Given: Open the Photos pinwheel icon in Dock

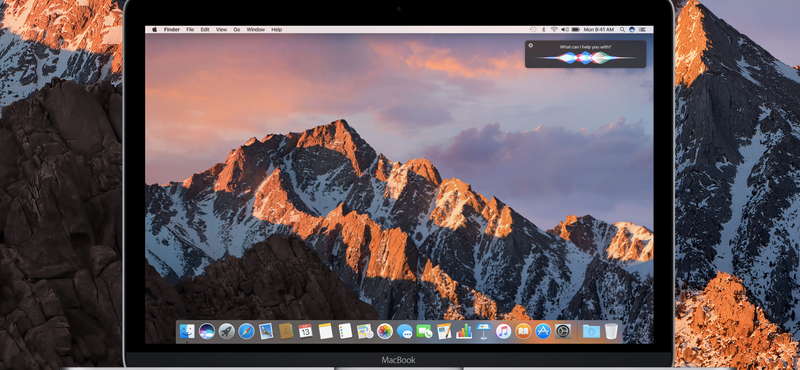Looking at the screenshot, I should 385,331.
